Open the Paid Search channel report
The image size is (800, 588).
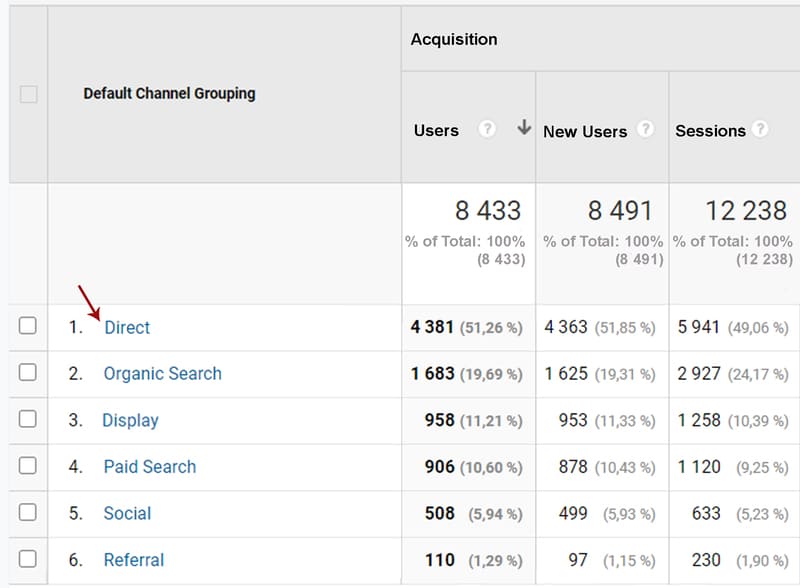pos(149,466)
